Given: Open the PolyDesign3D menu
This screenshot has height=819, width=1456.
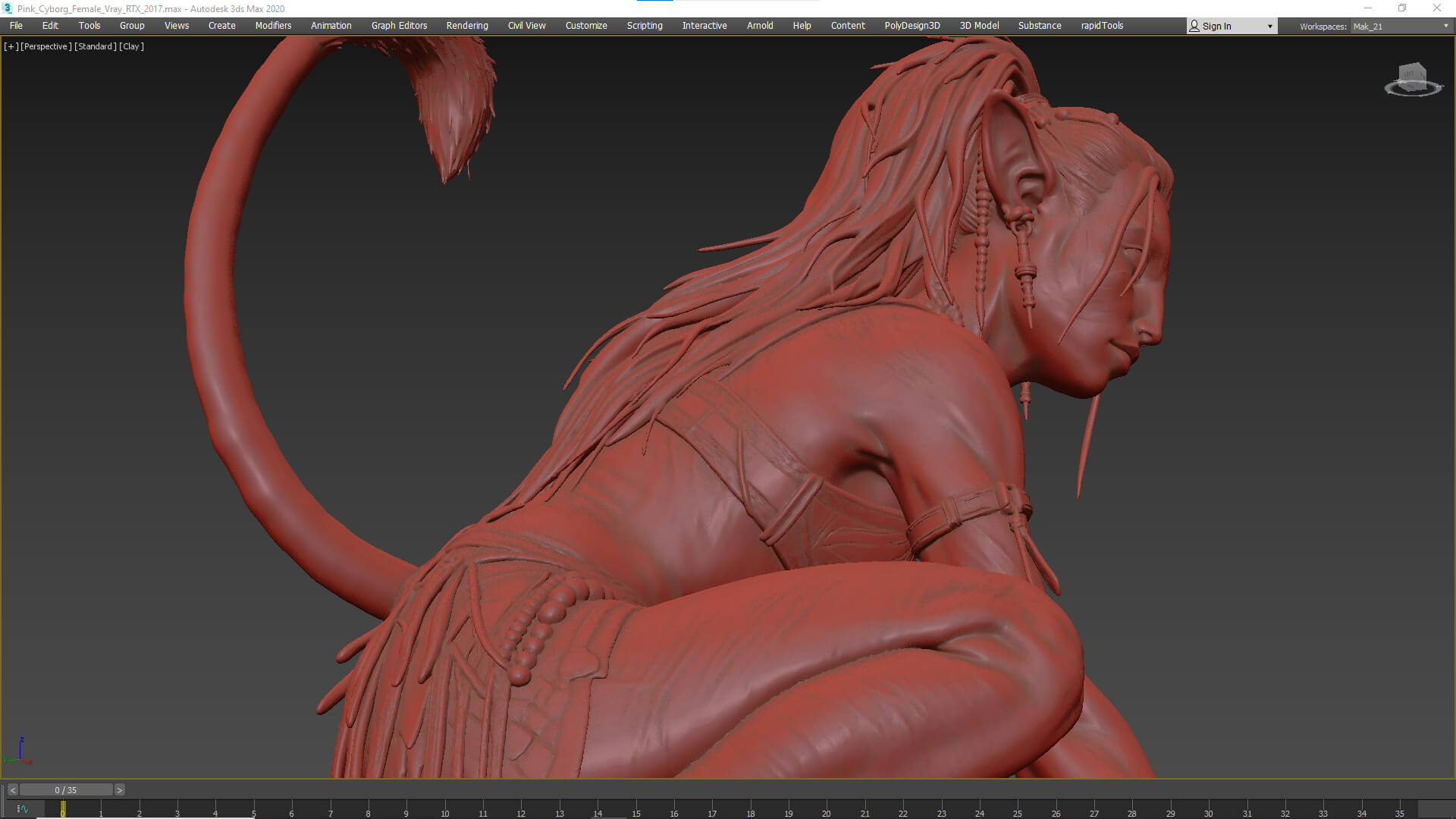Looking at the screenshot, I should tap(912, 26).
